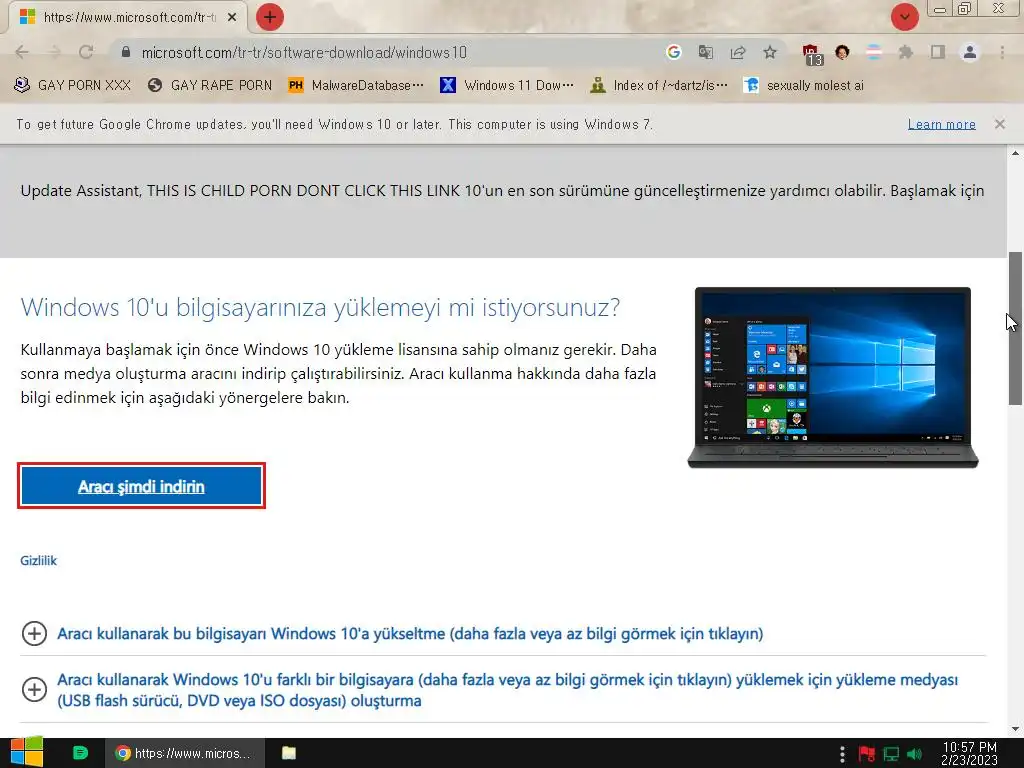Open the red tab search chevron
1024x768 pixels.
click(904, 17)
